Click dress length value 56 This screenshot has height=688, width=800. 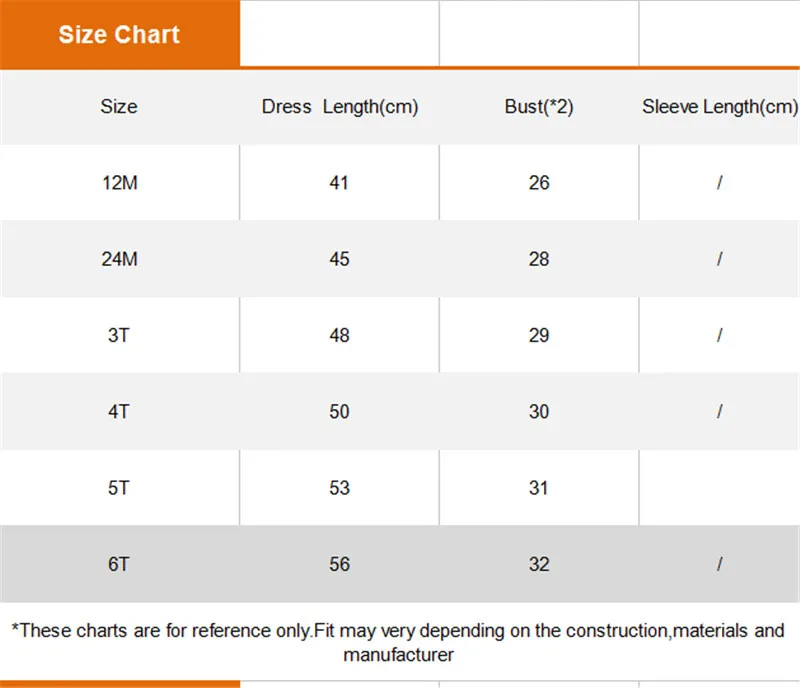(x=339, y=564)
